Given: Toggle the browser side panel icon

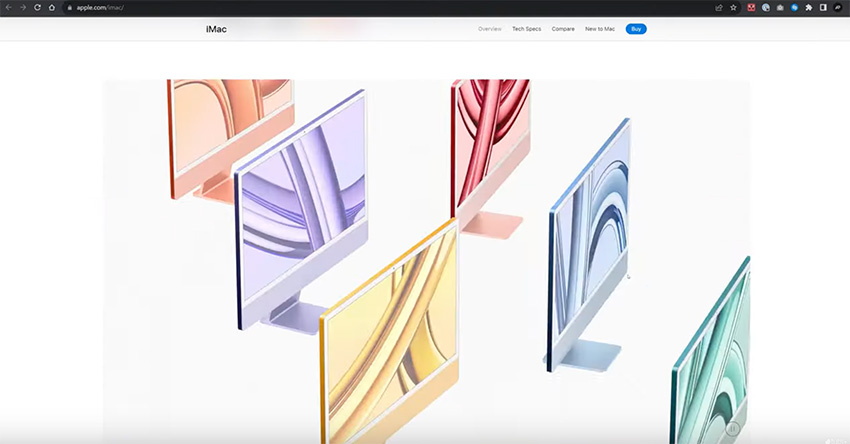Looking at the screenshot, I should (x=823, y=8).
